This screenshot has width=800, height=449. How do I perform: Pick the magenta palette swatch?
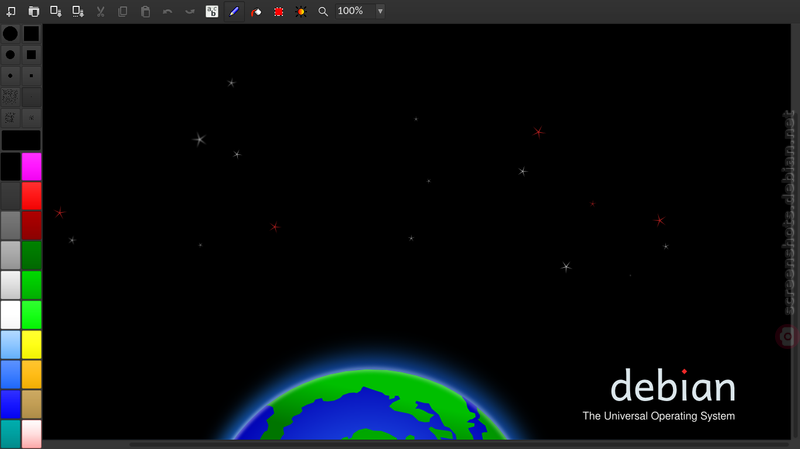32,166
